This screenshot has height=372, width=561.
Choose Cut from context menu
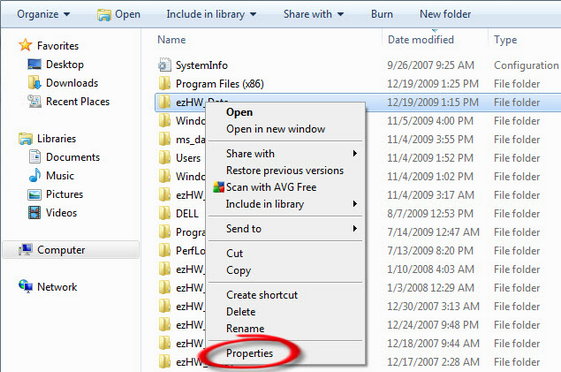tap(234, 253)
